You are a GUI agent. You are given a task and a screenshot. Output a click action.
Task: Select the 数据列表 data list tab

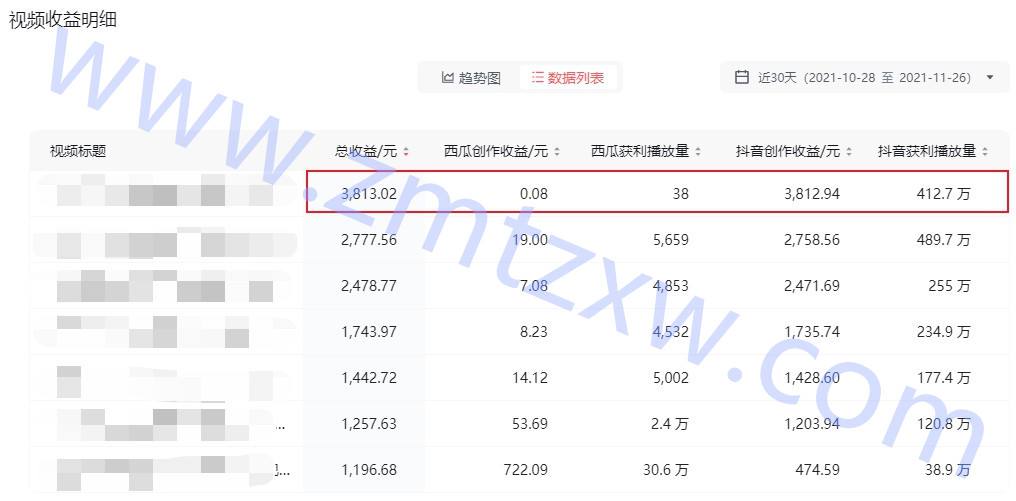point(568,78)
